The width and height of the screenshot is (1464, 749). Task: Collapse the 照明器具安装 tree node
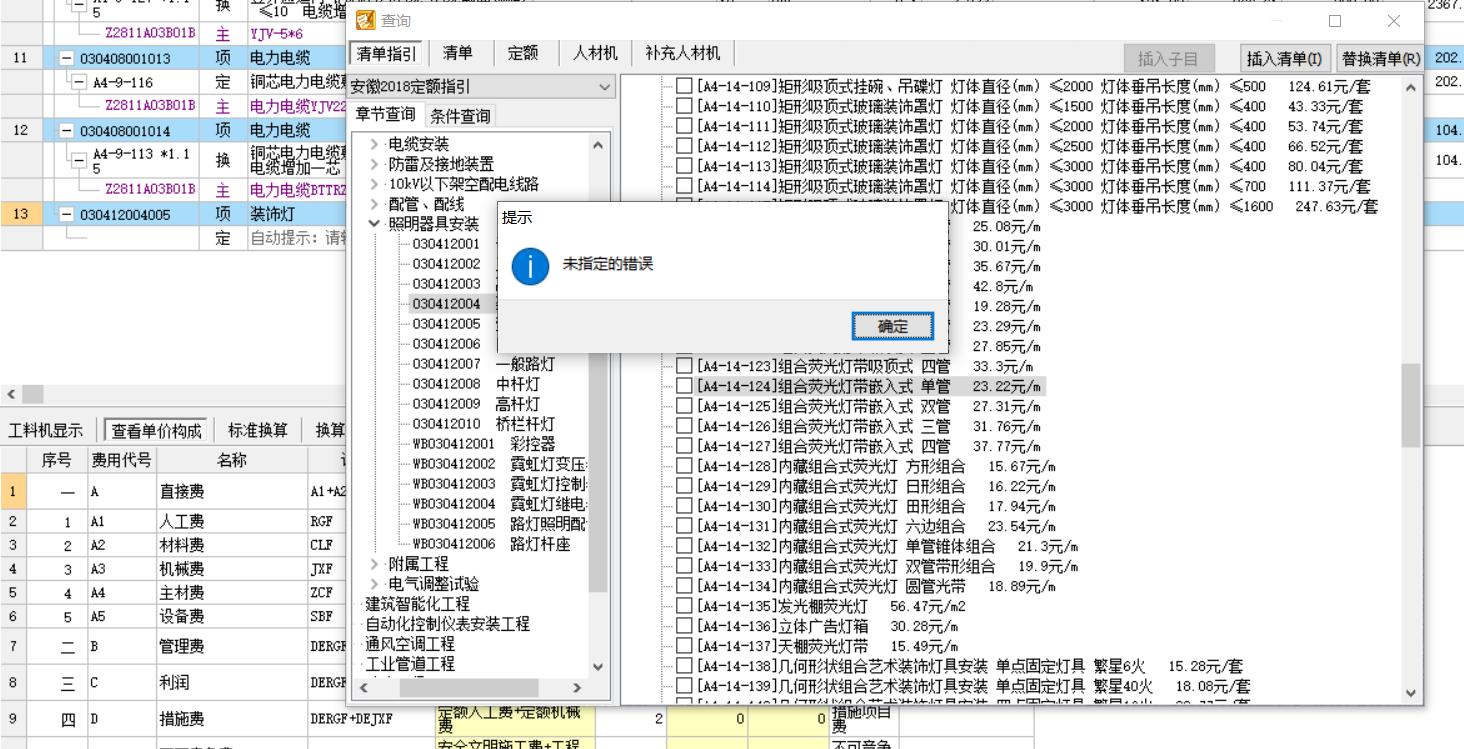tap(374, 224)
